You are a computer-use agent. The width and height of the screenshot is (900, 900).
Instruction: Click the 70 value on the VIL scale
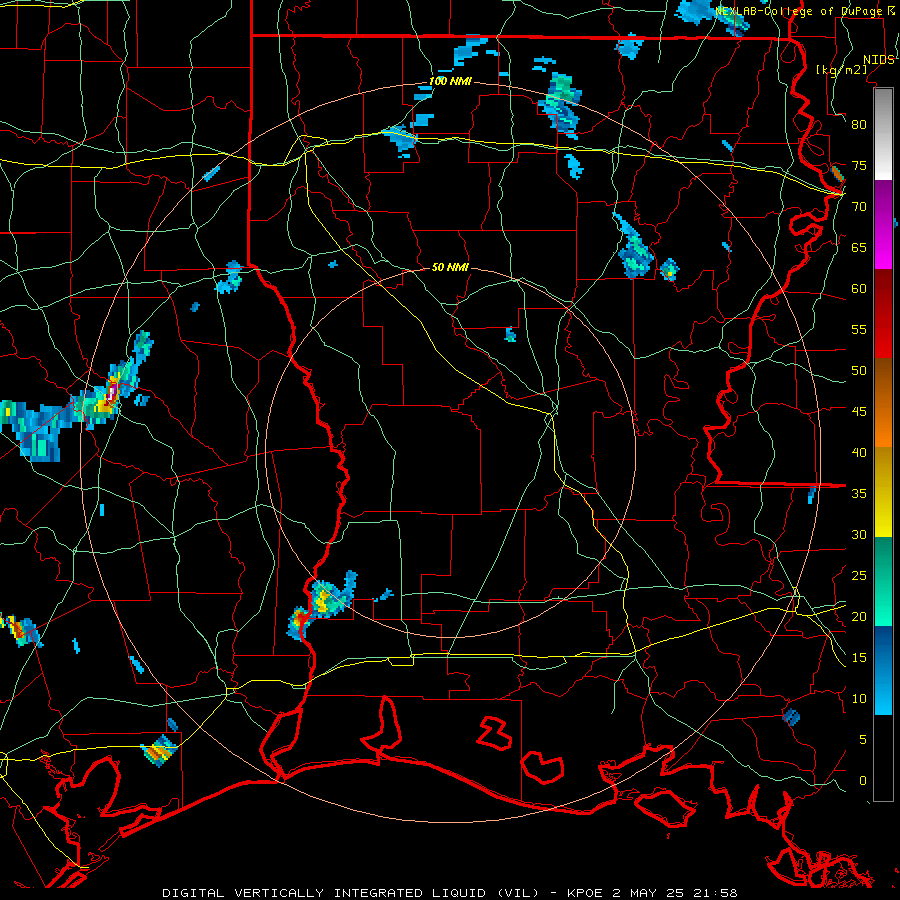coord(859,207)
